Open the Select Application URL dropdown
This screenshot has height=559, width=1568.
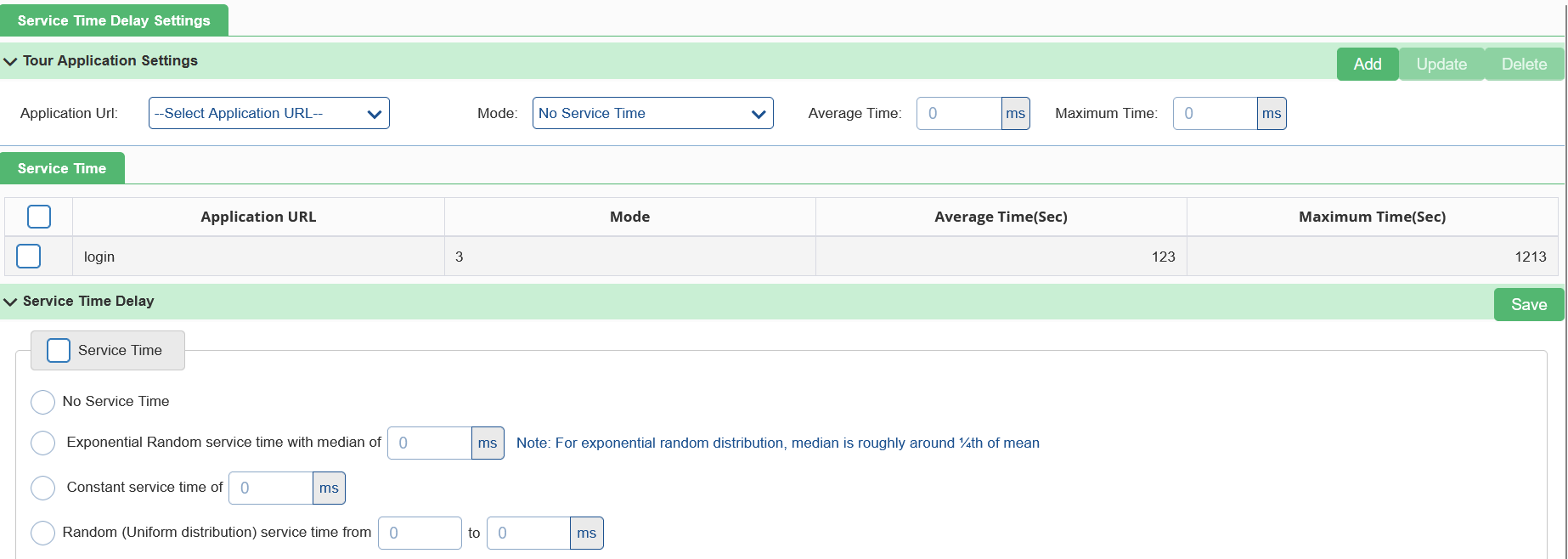[x=269, y=113]
